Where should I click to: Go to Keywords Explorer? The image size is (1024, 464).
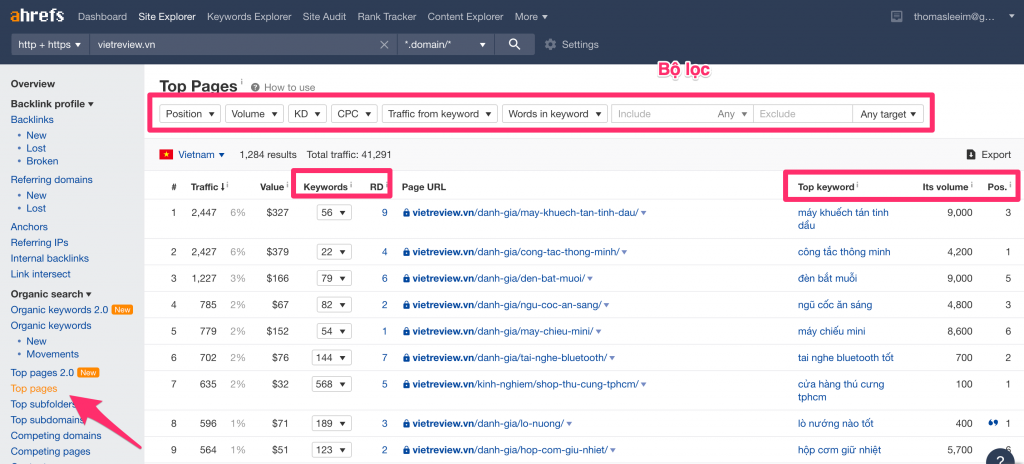(249, 16)
